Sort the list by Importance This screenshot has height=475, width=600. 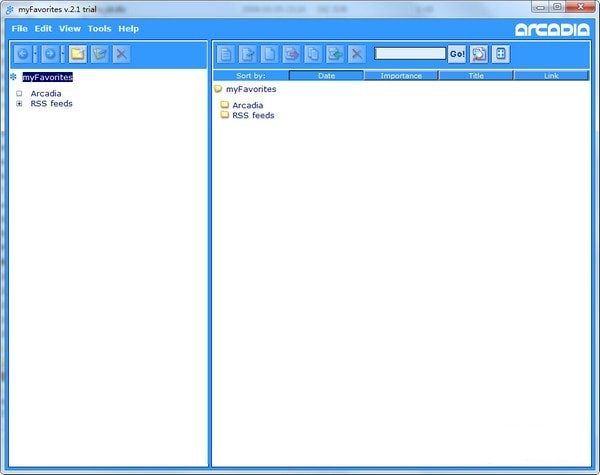[x=401, y=75]
